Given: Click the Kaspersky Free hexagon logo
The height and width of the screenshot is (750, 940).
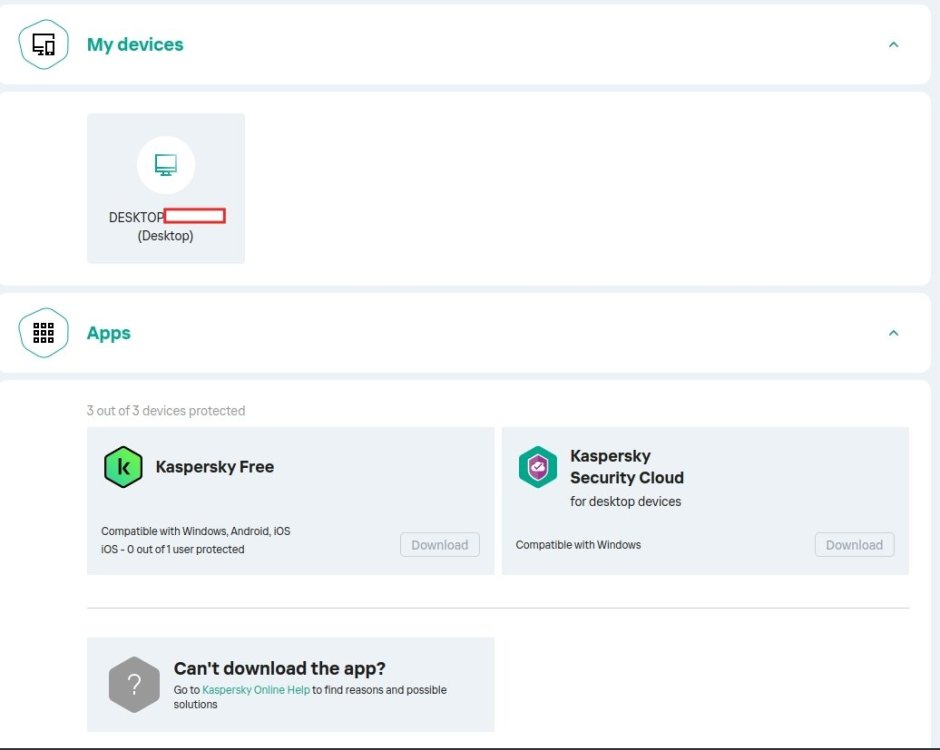Looking at the screenshot, I should tap(123, 466).
